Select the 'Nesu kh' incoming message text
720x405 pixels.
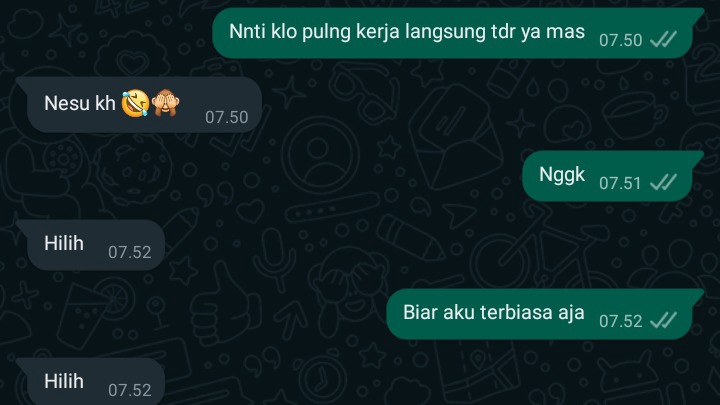tap(79, 103)
